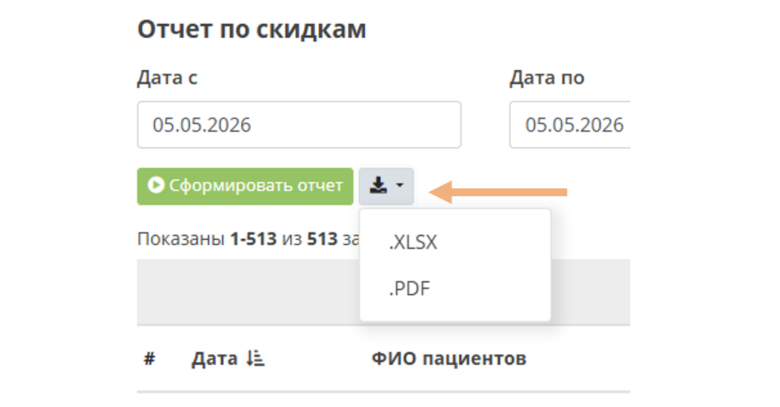780x407 pixels.
Task: Focus the Дата по date field
Action: (570, 125)
